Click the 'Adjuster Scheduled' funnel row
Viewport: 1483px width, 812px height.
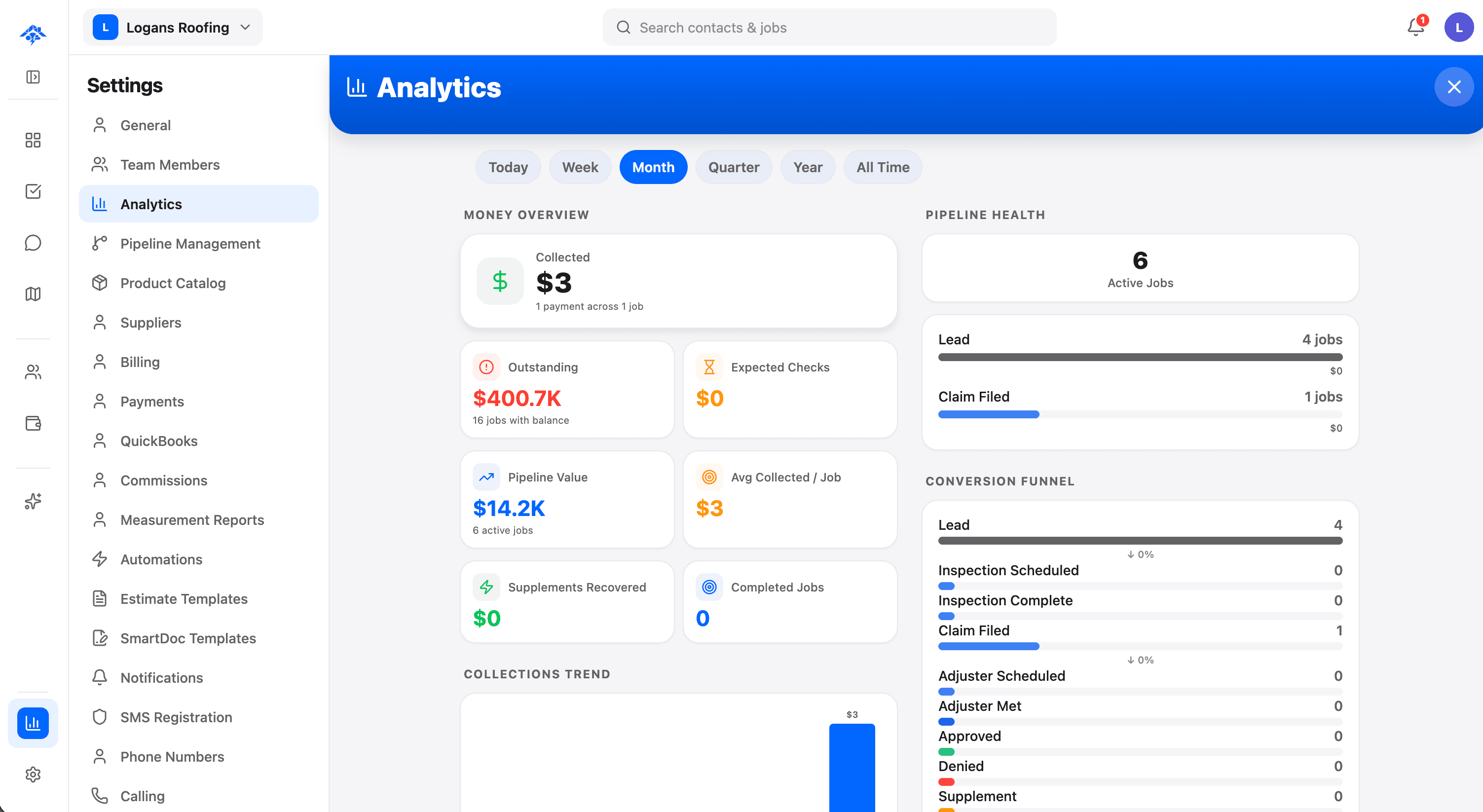[1140, 683]
